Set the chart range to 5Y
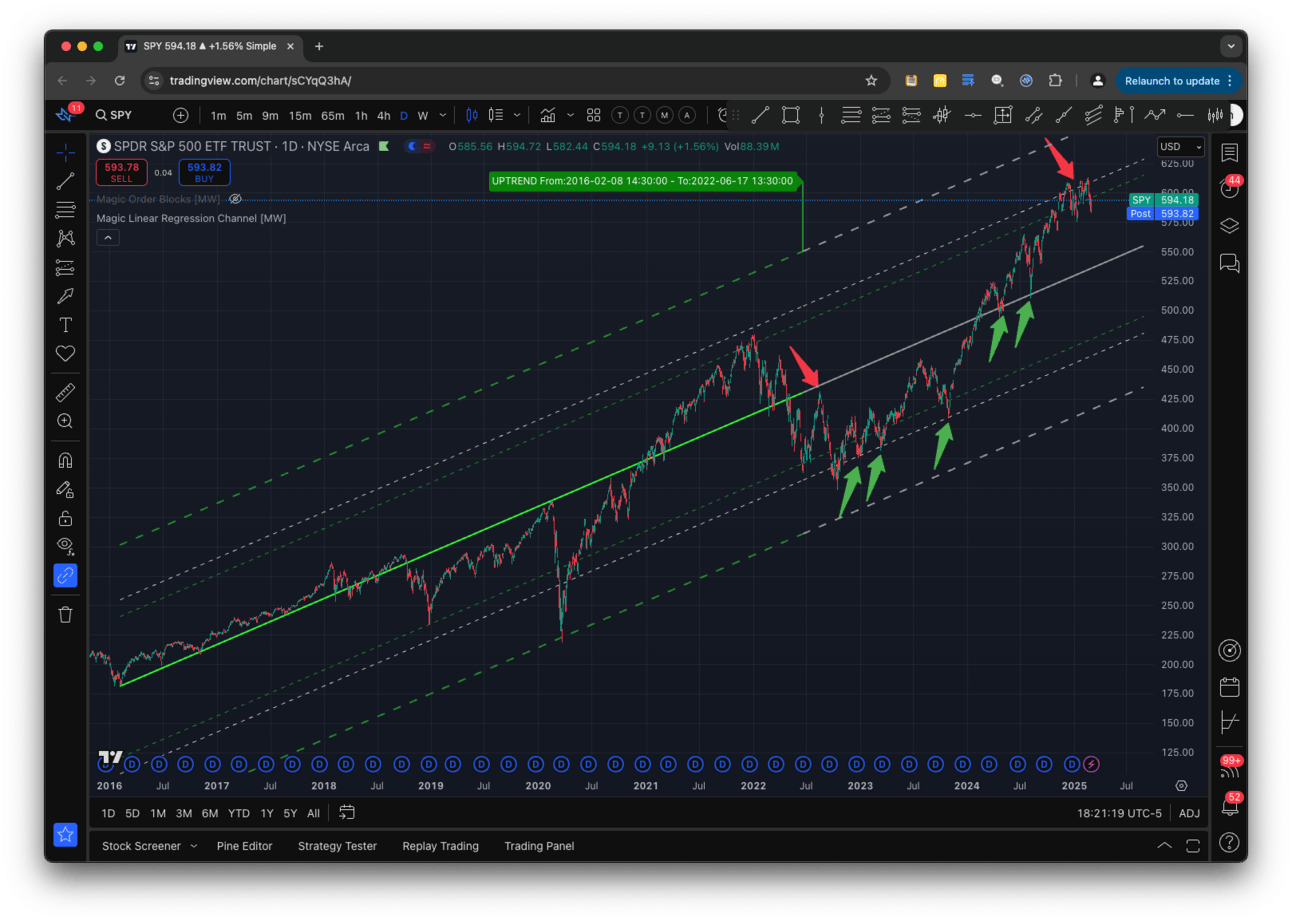This screenshot has height=921, width=1292. 290,813
